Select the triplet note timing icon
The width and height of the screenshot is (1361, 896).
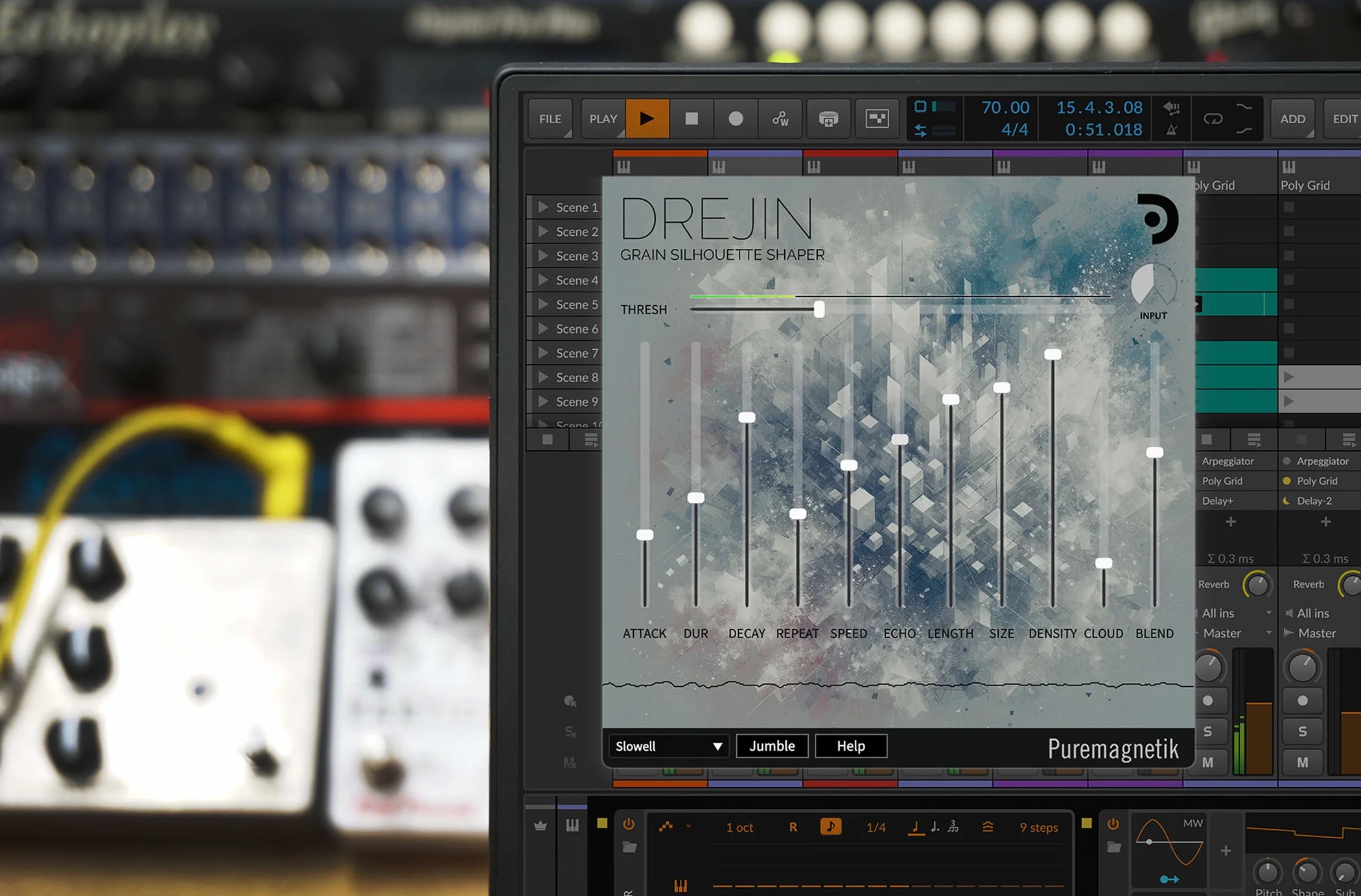point(953,827)
